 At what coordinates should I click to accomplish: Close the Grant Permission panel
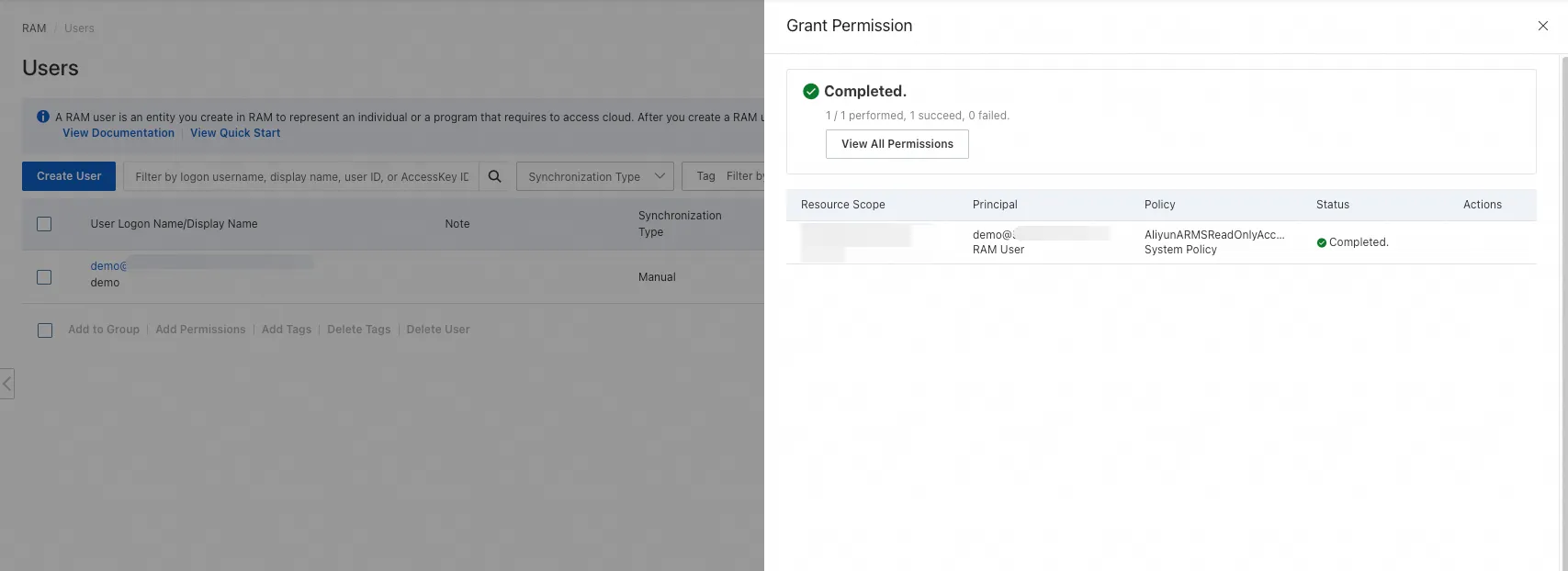pos(1542,26)
